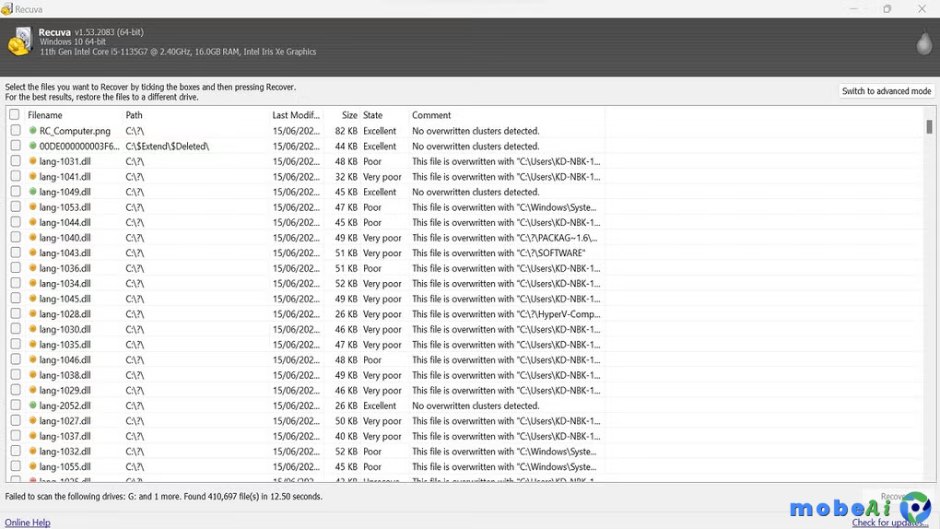Image resolution: width=940 pixels, height=529 pixels.
Task: Click green status dot of lang-2052.dll
Action: [33, 406]
